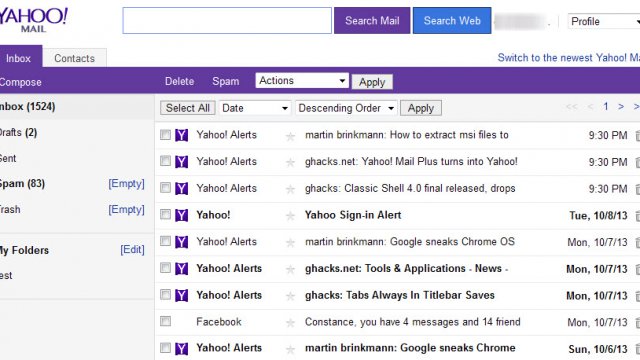Image resolution: width=640 pixels, height=360 pixels.
Task: Select checkbox for Sun 10/6/13 Yahoo! Alerts email
Action: pos(165,348)
